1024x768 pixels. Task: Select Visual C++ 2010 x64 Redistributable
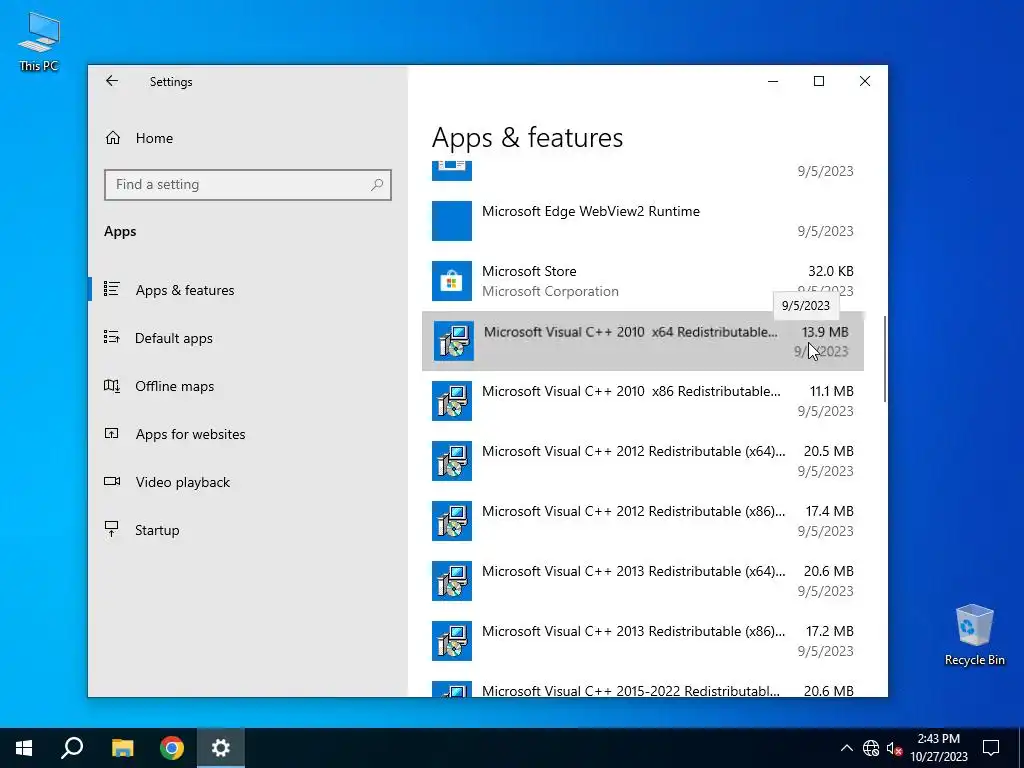click(643, 341)
